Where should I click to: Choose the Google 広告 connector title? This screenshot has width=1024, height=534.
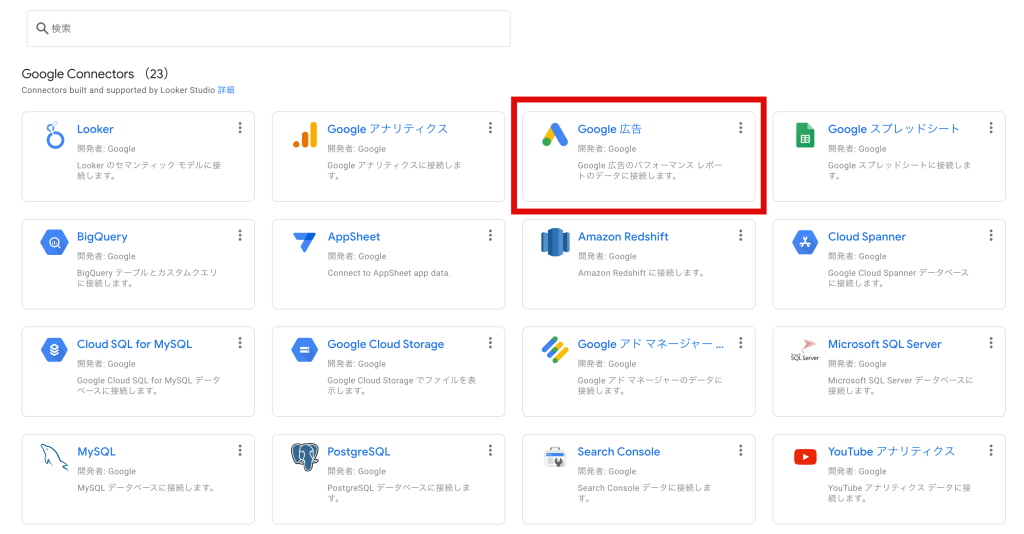pos(609,129)
